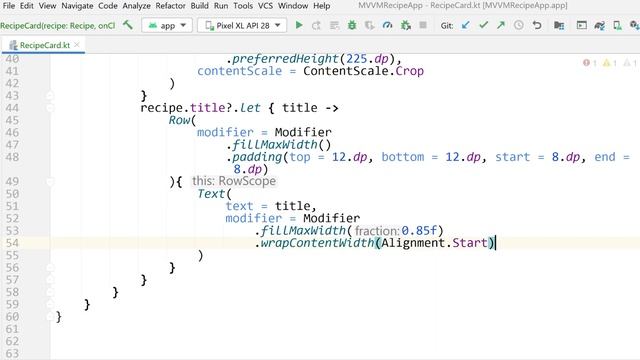Commit changes with the Git checkmark
This screenshot has width=640, height=360.
pyautogui.click(x=483, y=25)
